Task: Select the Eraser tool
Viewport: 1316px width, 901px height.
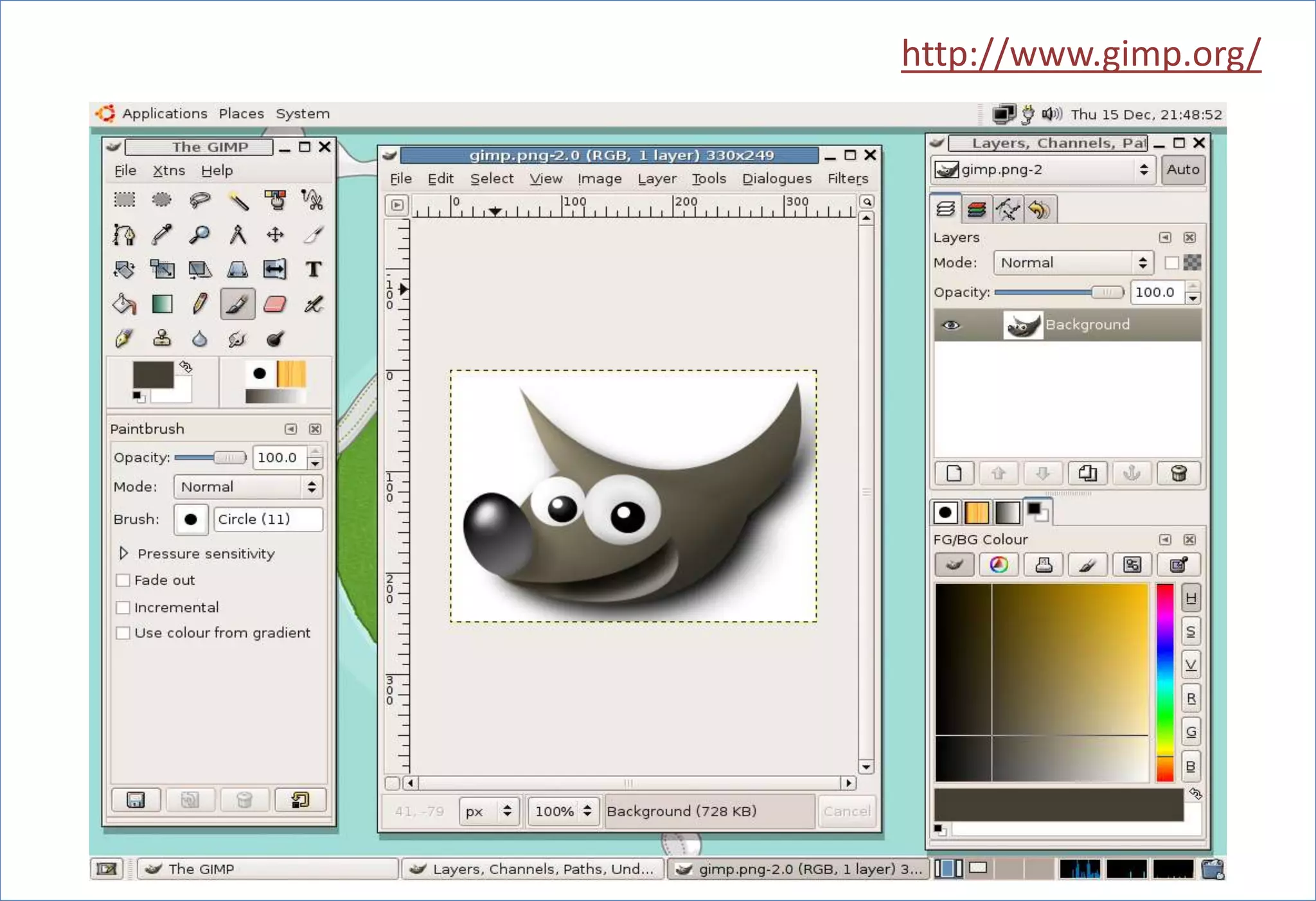Action: click(275, 304)
